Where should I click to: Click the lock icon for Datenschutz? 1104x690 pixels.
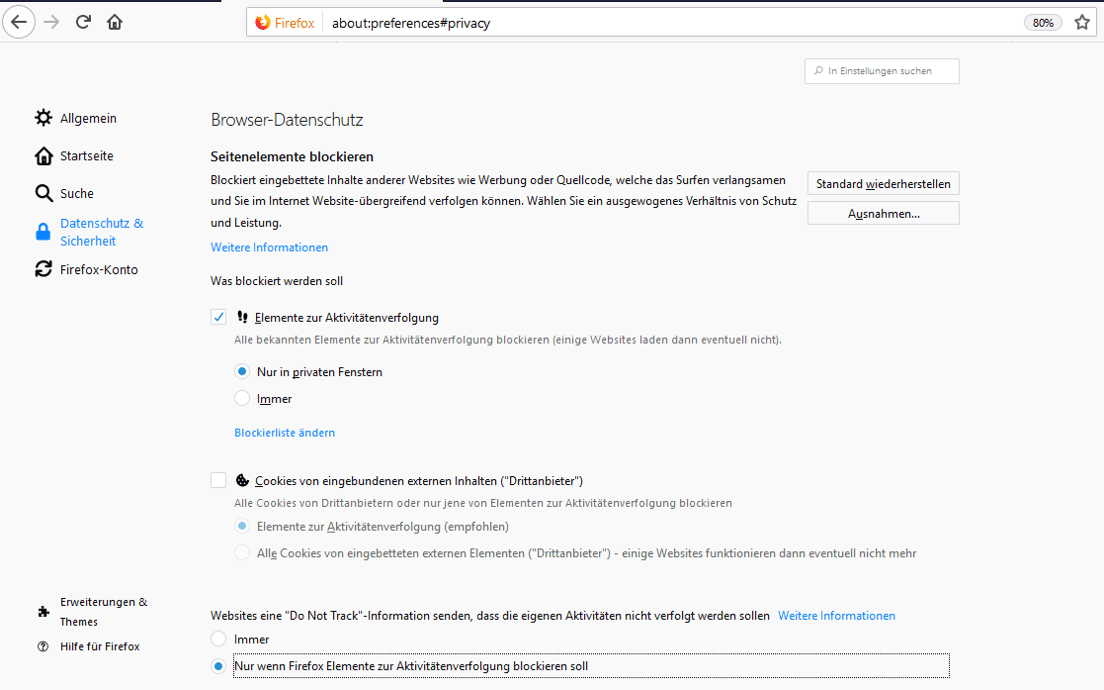[x=43, y=232]
